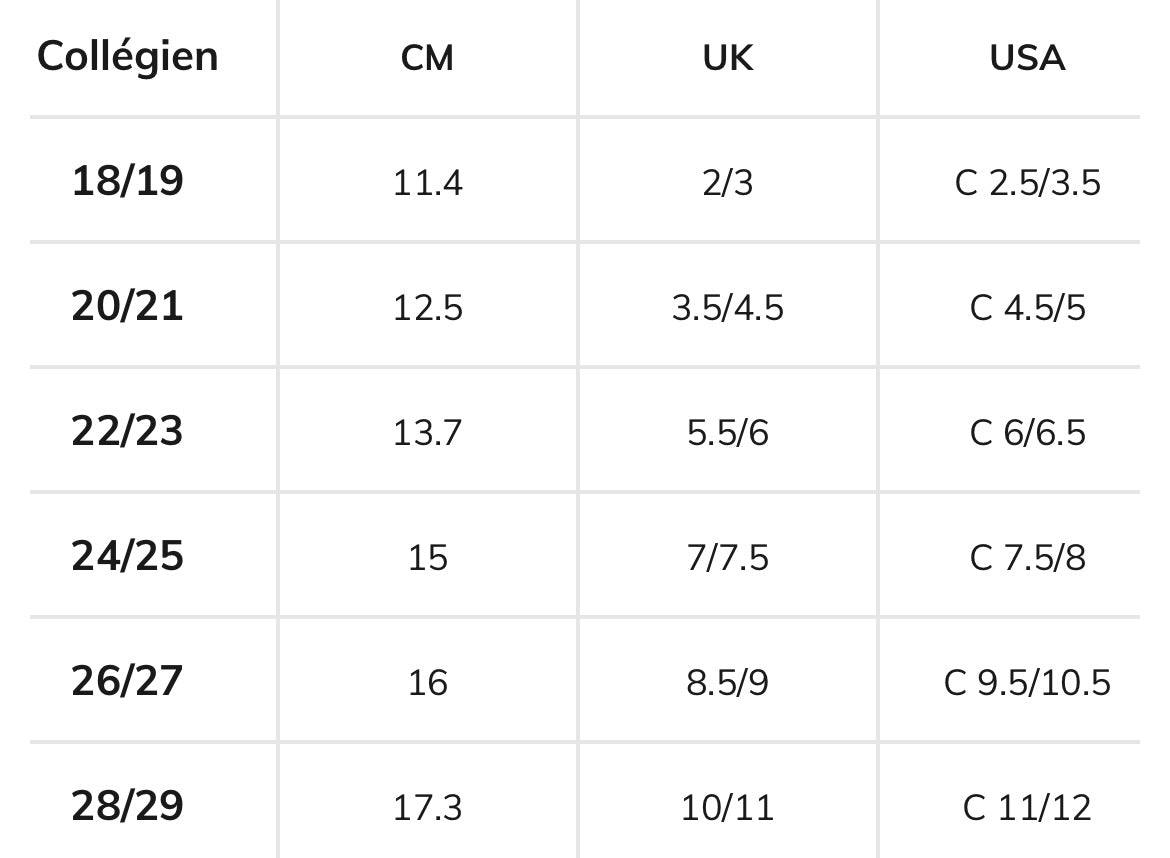Select the 28/29 size row label

(x=128, y=806)
